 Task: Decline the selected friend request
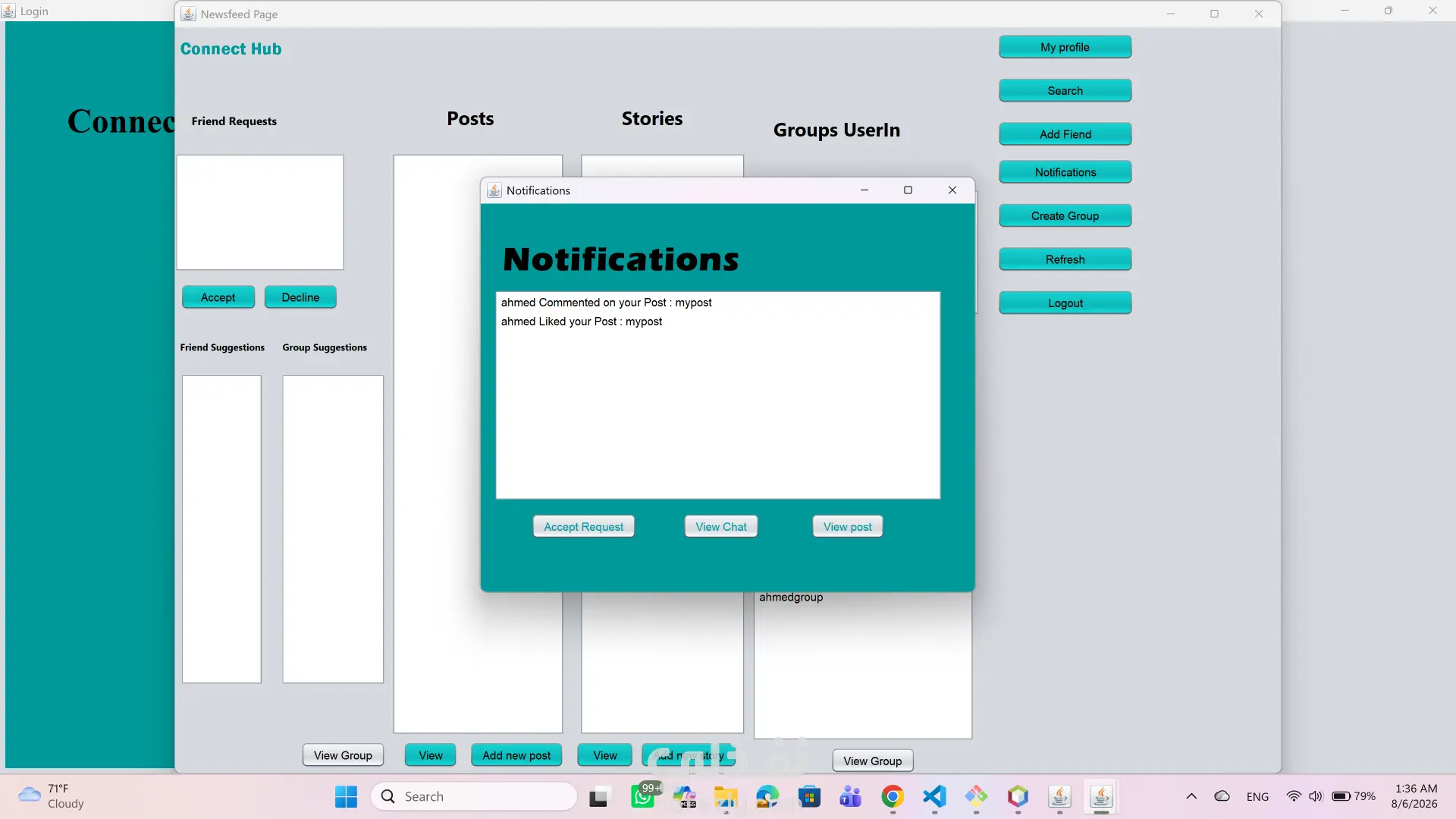300,297
